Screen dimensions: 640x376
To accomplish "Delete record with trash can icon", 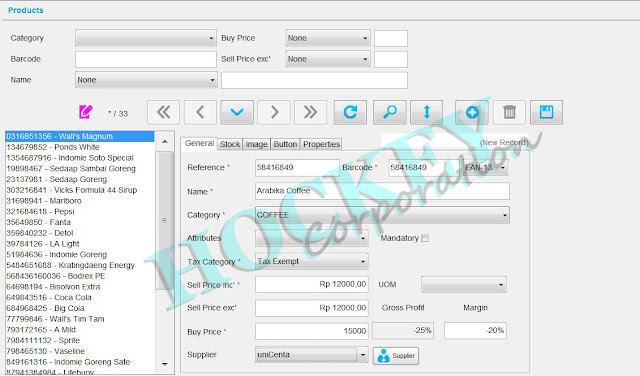I will (x=509, y=112).
